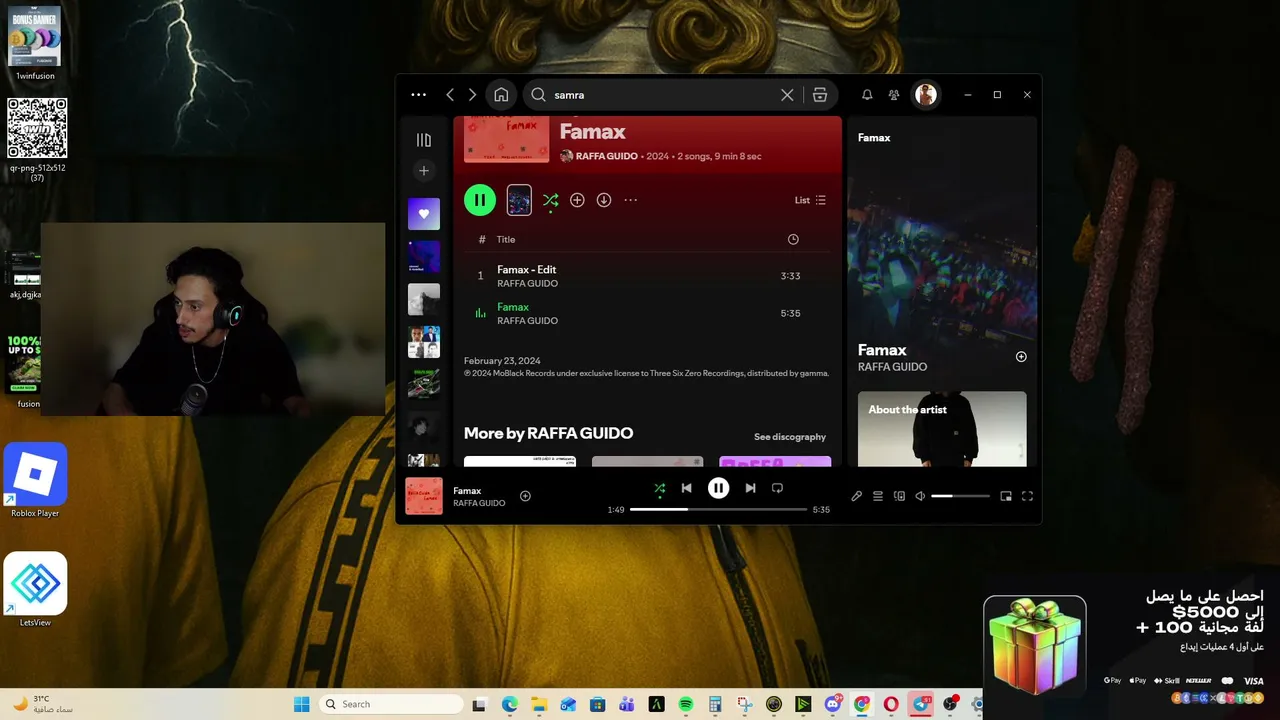Open Google Chrome from the taskbar
1280x720 pixels.
[x=862, y=704]
